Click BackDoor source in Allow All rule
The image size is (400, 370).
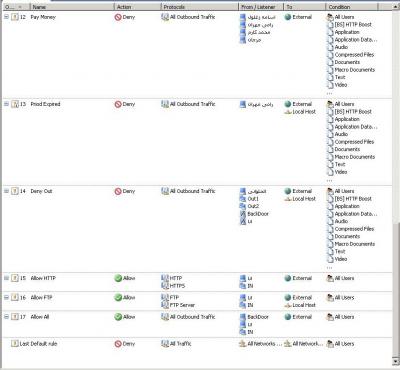[258, 317]
